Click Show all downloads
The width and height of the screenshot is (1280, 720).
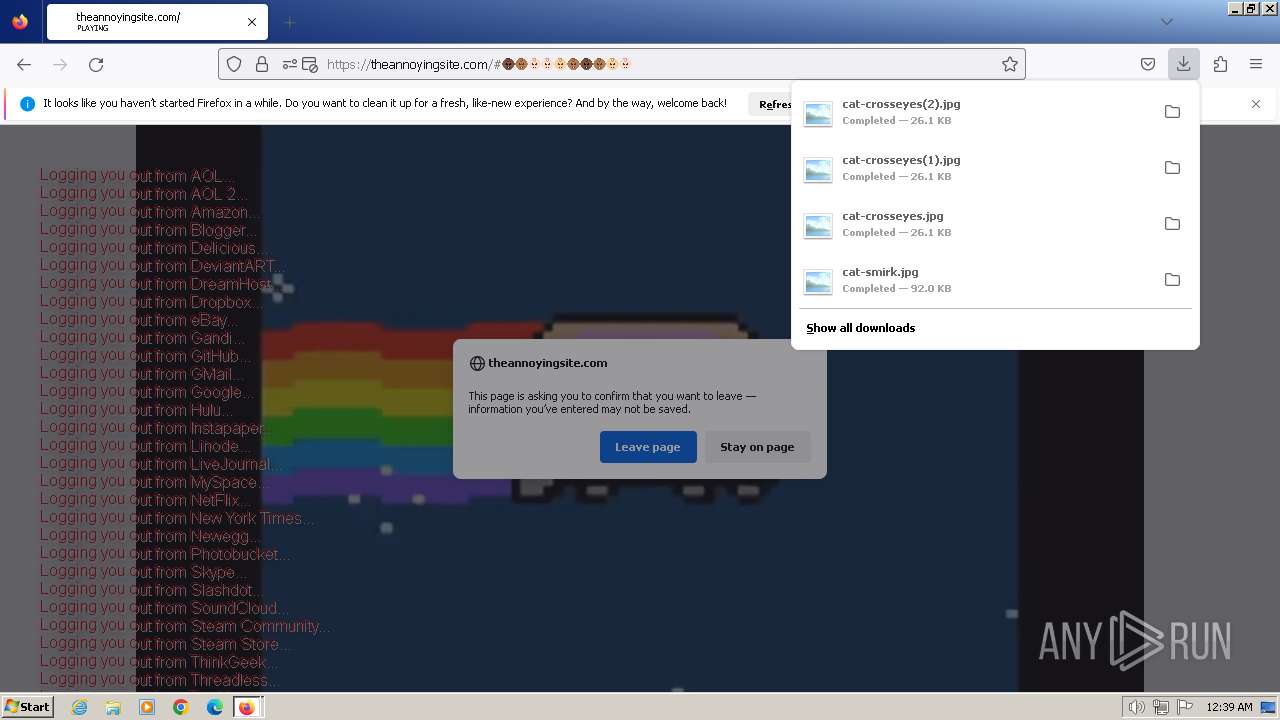pyautogui.click(x=861, y=328)
